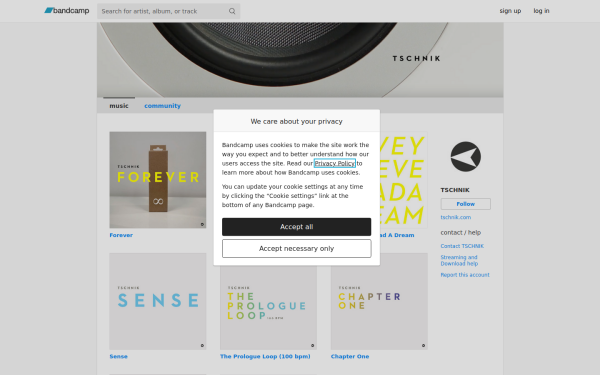This screenshot has height=375, width=600.
Task: Follow the artist TSCHNIK
Action: click(x=465, y=204)
